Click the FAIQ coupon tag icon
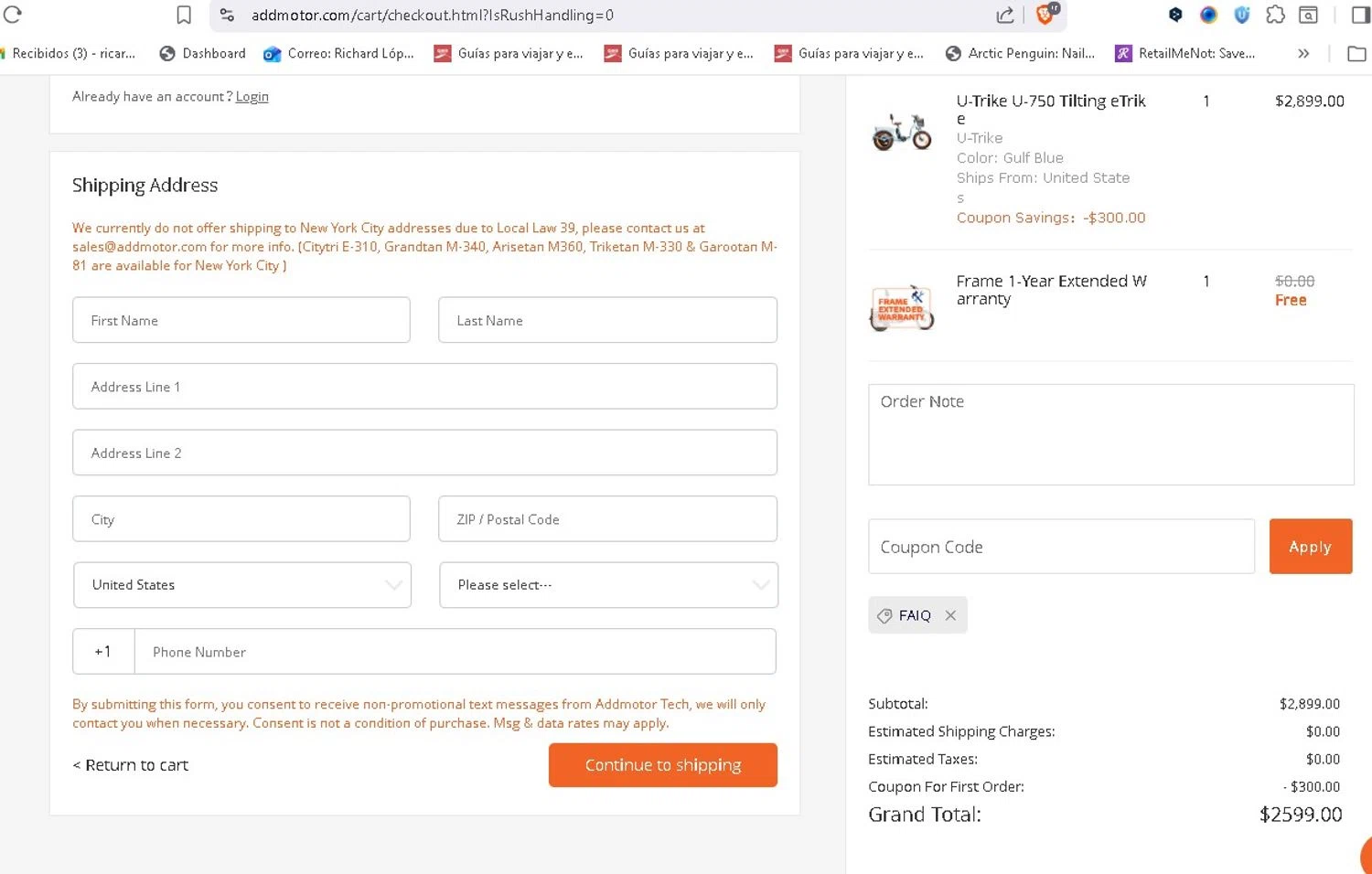The height and width of the screenshot is (874, 1372). pos(884,616)
